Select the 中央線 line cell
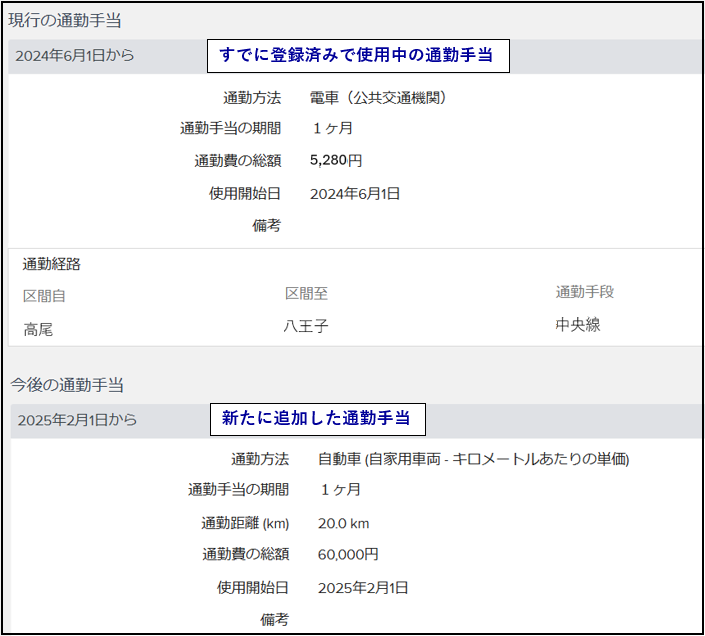This screenshot has height=636, width=705. (x=578, y=325)
